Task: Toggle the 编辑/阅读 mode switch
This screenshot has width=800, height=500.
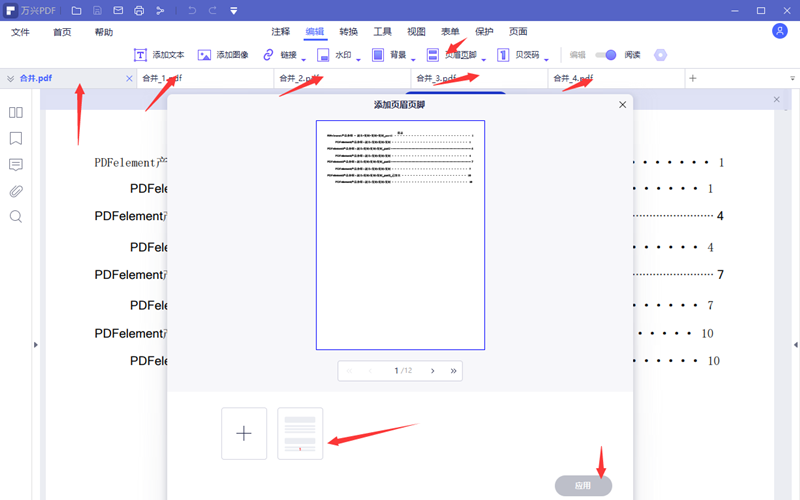Action: click(x=605, y=55)
